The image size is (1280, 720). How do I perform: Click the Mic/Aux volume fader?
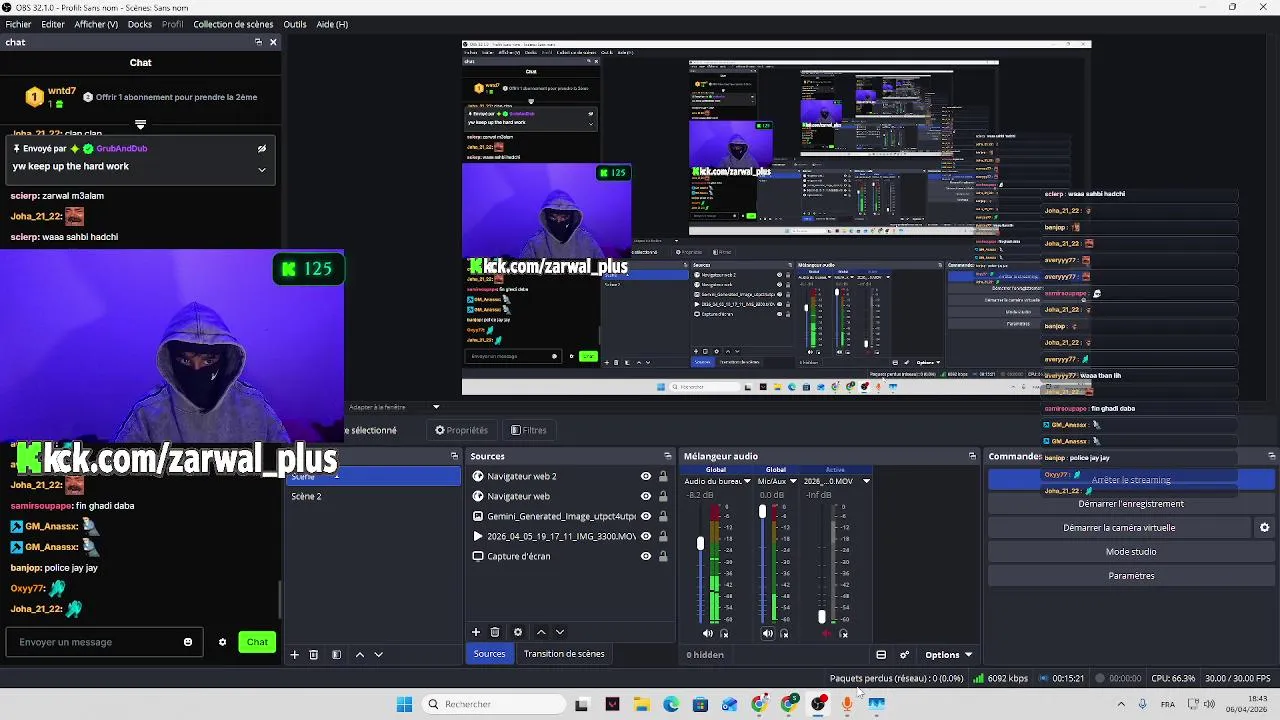pyautogui.click(x=762, y=512)
